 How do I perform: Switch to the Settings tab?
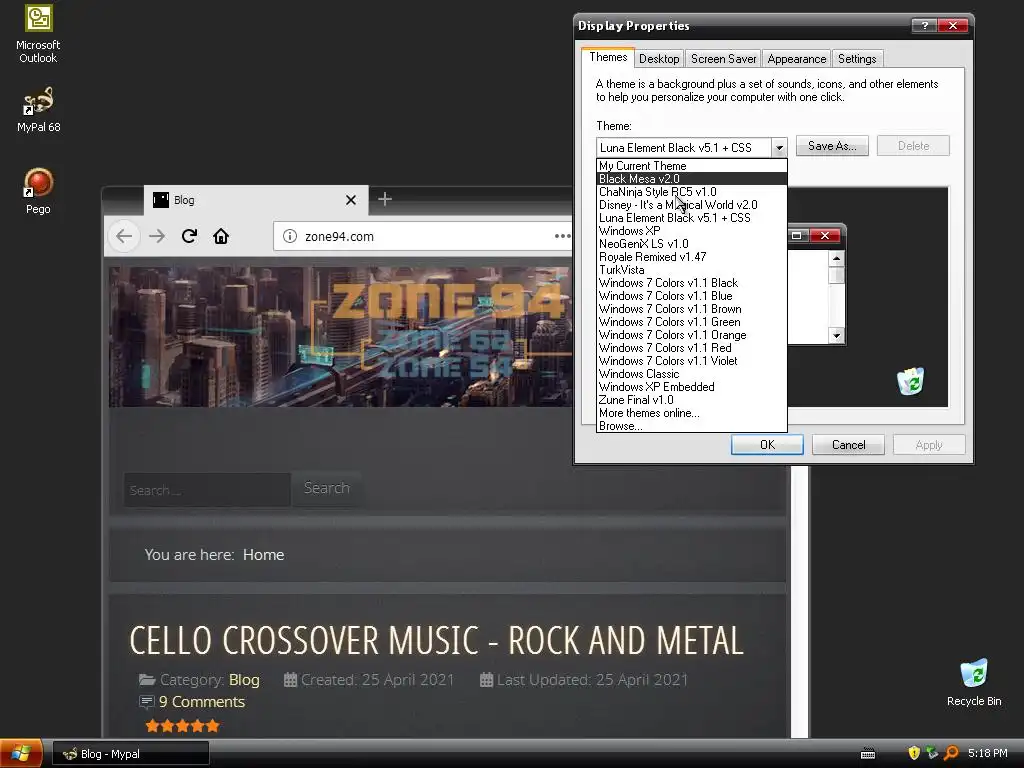(x=857, y=59)
